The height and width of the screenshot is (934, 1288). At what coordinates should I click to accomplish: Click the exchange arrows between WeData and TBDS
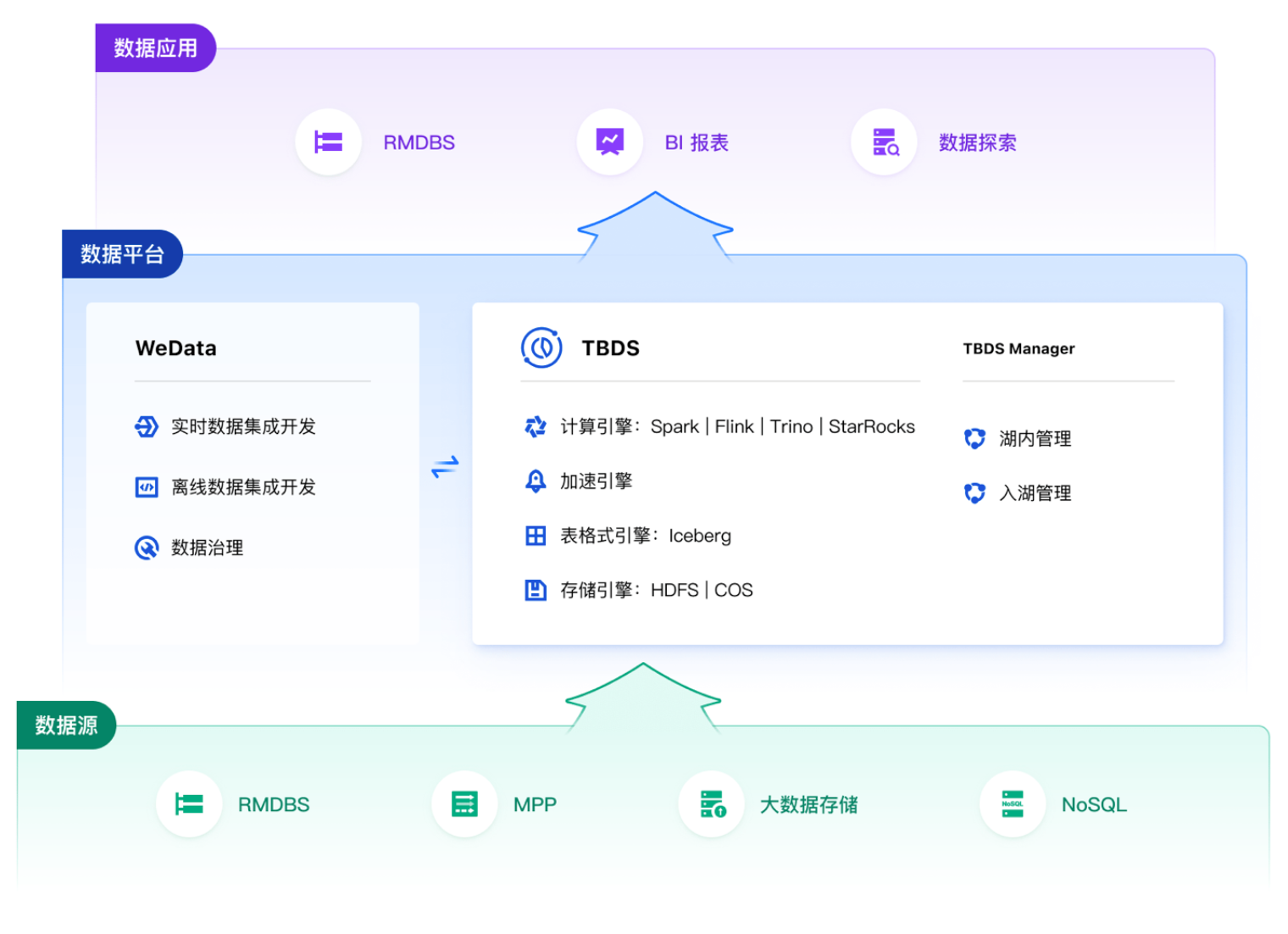(445, 466)
